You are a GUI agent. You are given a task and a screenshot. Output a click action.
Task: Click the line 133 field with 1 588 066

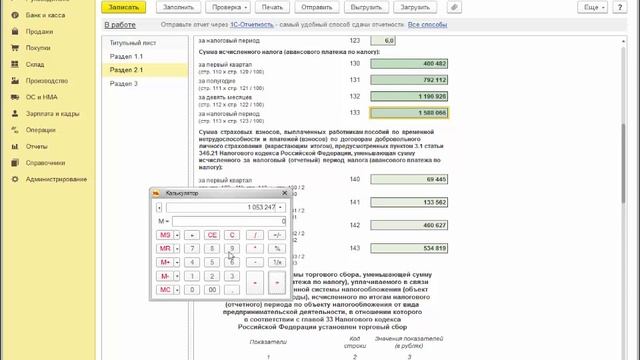coord(409,113)
